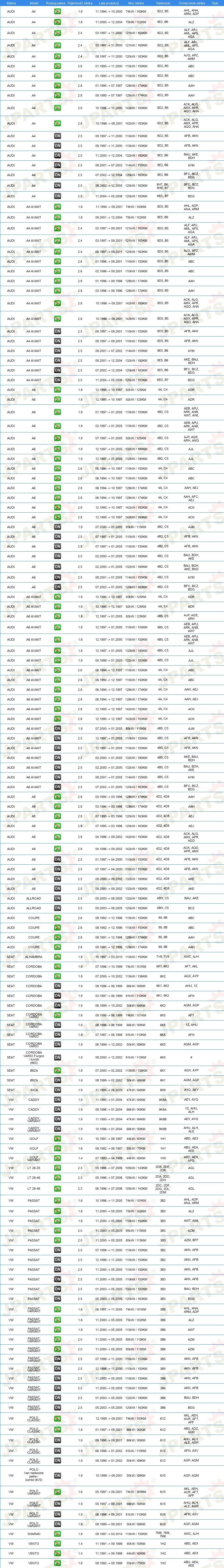The width and height of the screenshot is (224, 1568).
Task: Click the PB fuel icon in the SEAT IBIZA 1.8 row
Action: pos(57,1071)
